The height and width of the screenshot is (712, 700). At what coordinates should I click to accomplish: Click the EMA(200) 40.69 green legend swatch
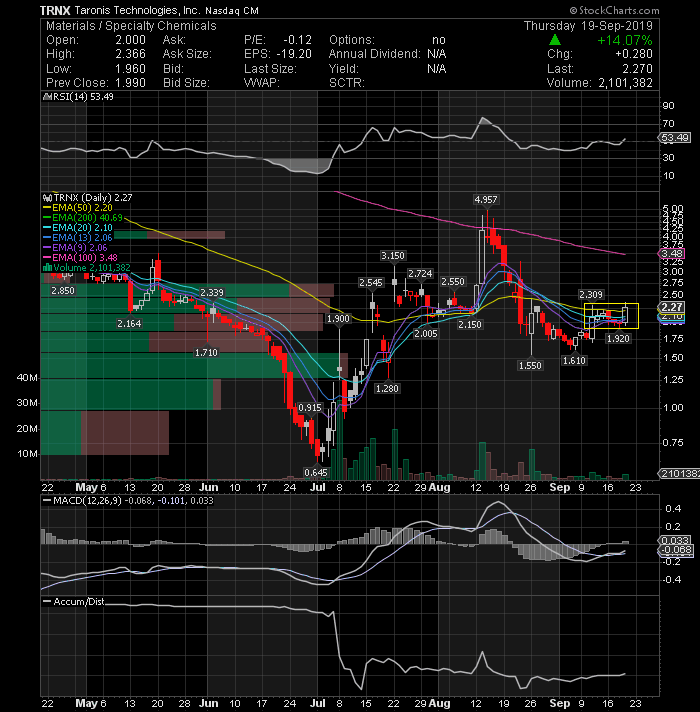point(47,218)
